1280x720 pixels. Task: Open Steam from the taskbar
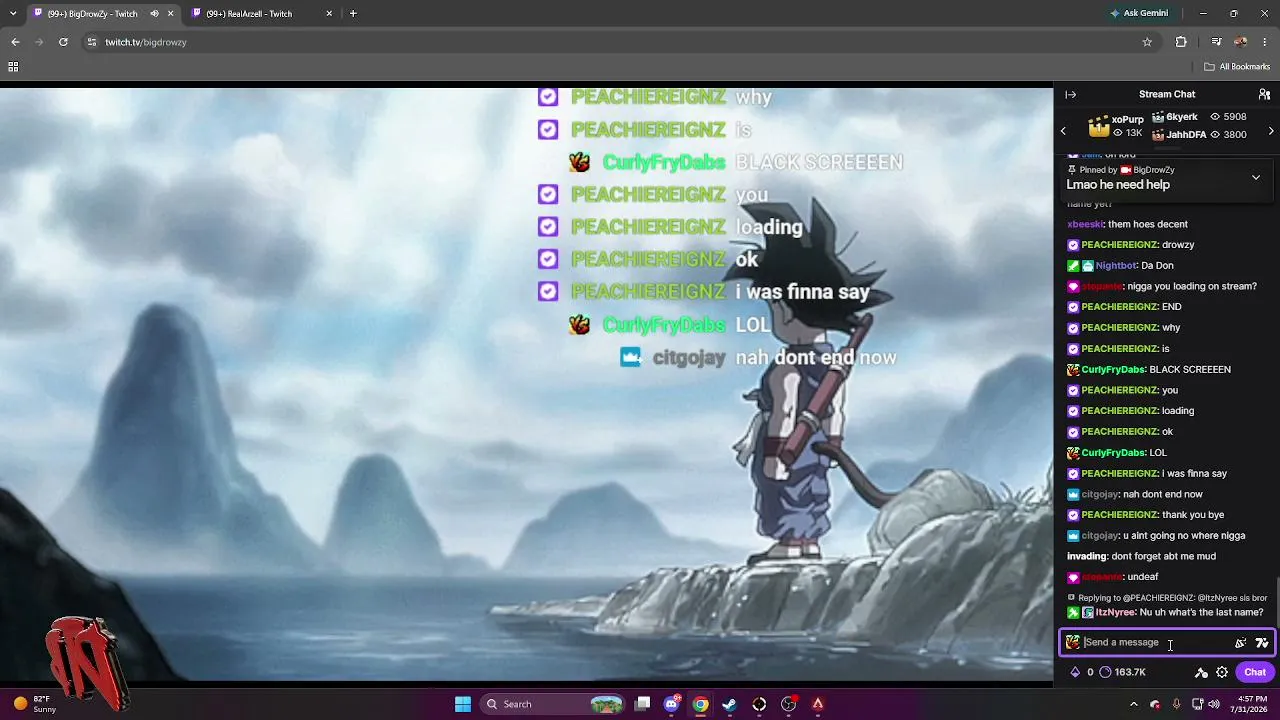point(730,704)
